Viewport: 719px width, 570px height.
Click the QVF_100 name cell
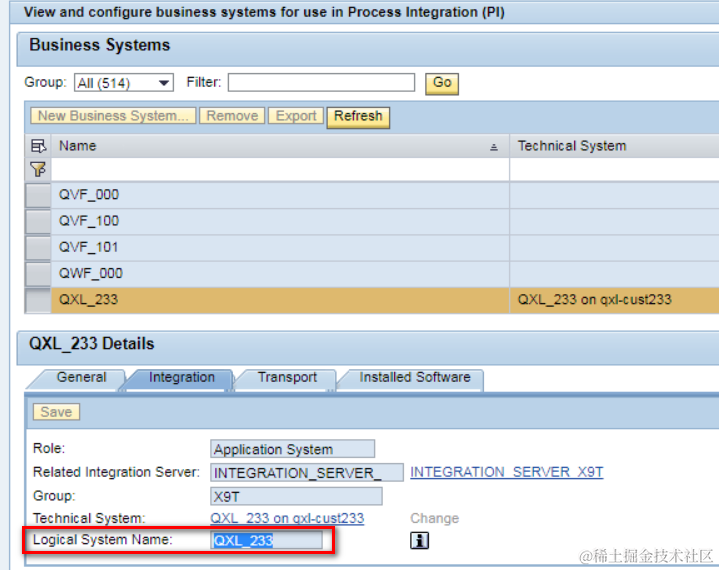pyautogui.click(x=280, y=221)
